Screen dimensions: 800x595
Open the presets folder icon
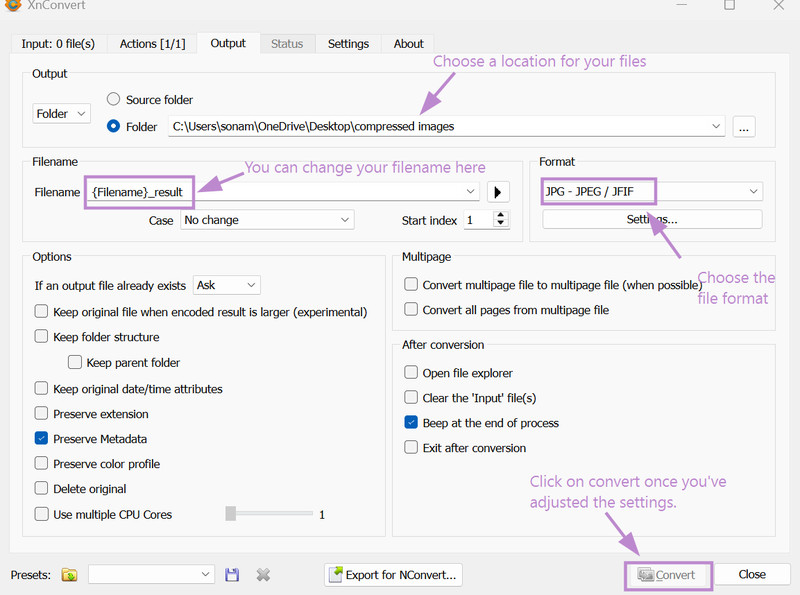click(69, 575)
